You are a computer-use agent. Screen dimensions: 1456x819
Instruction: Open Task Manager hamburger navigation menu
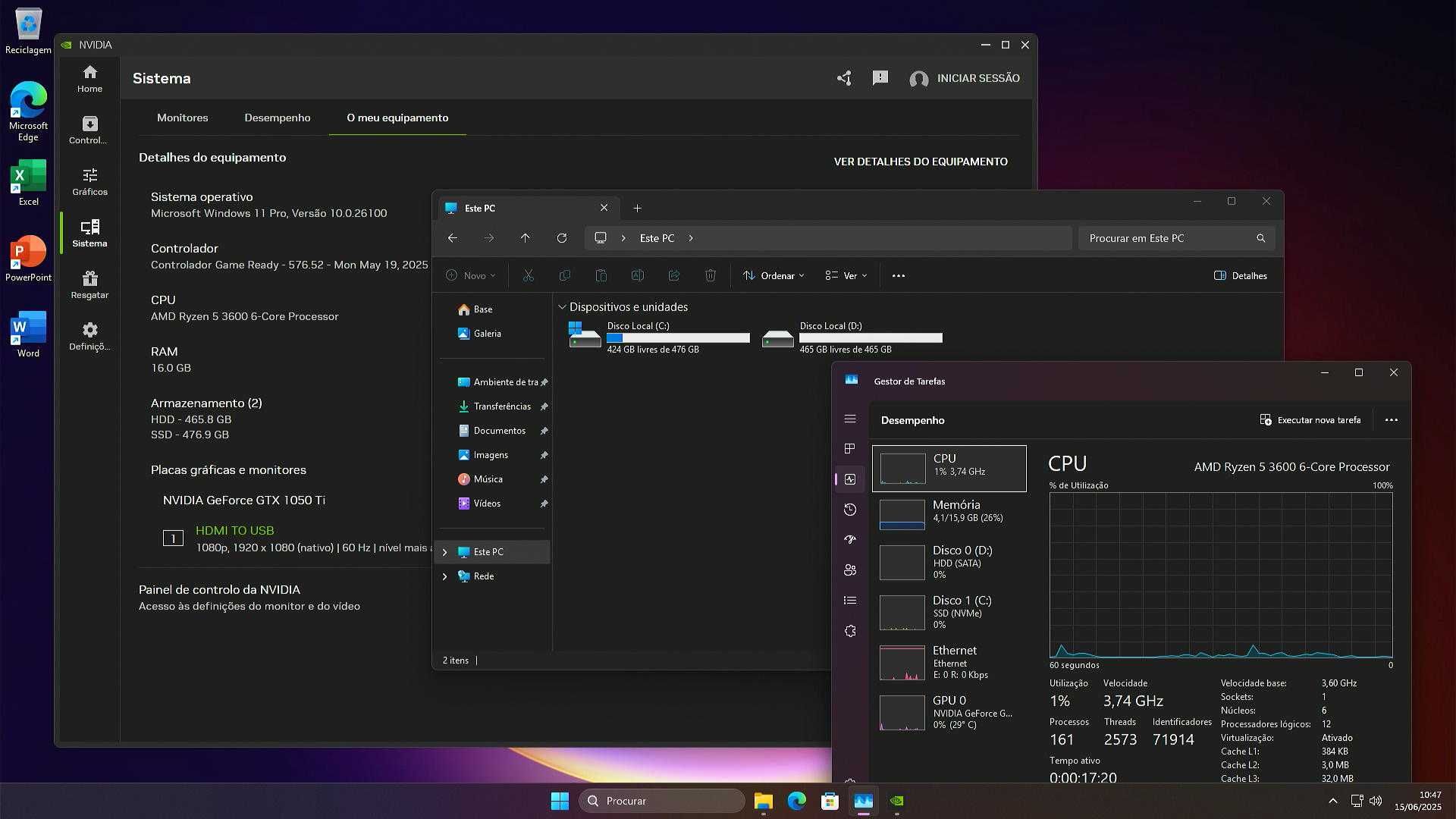click(850, 419)
